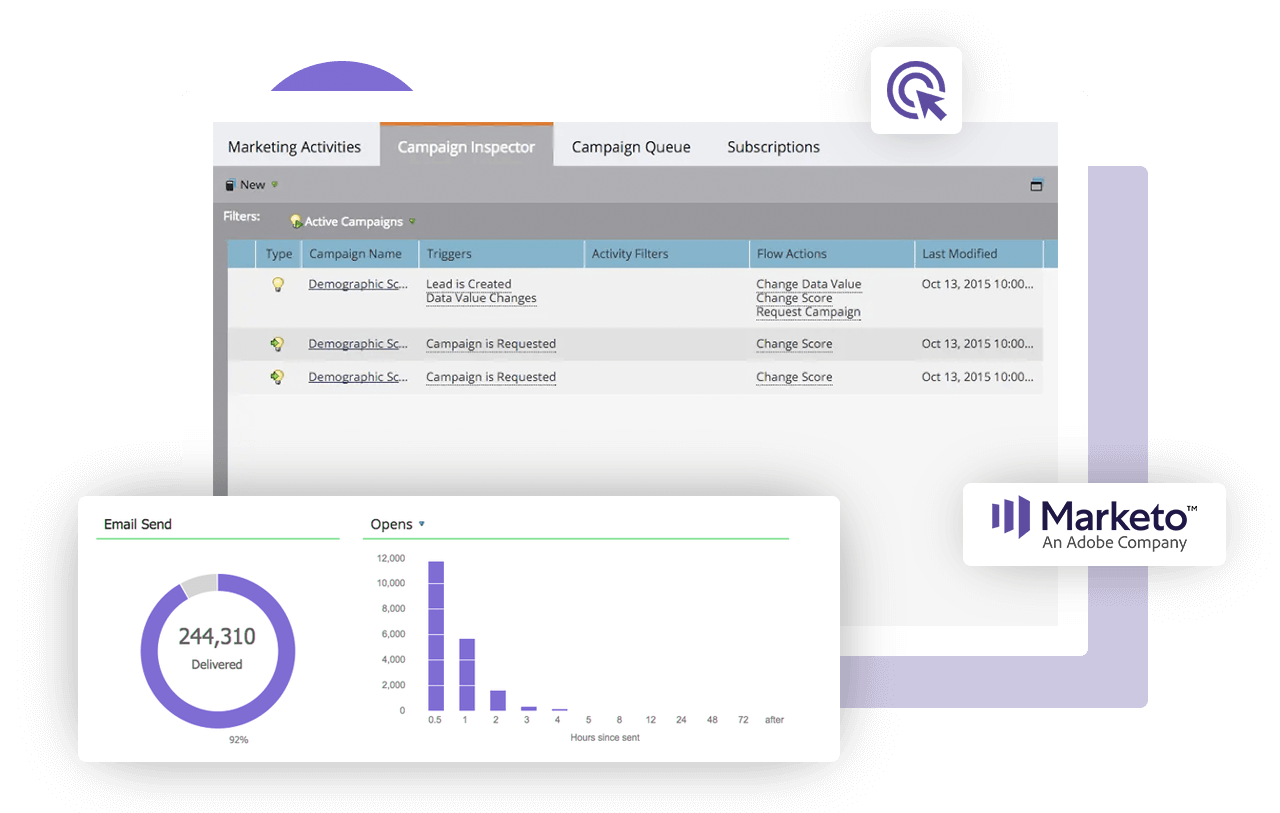Click the window restore icon at toolbar right

(x=1036, y=185)
